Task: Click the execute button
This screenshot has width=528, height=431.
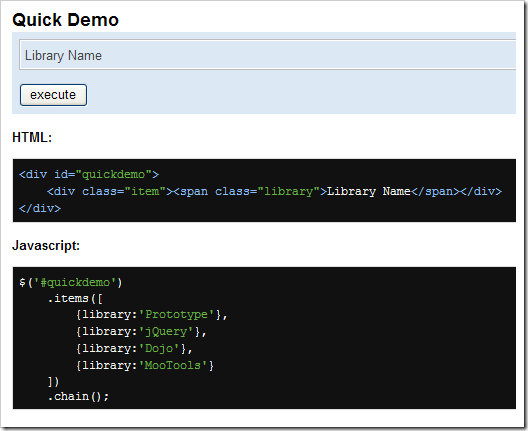Action: click(x=53, y=95)
